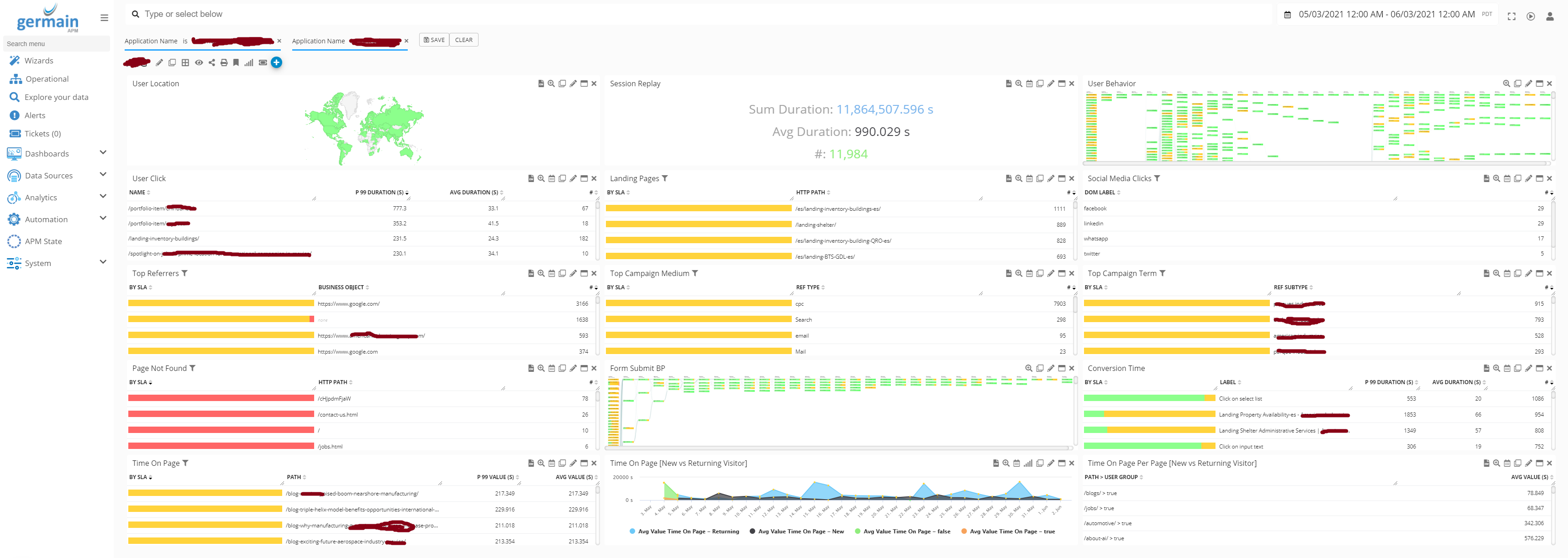Open calendar on Session Replay widget
The image size is (1568, 558).
point(1029,84)
